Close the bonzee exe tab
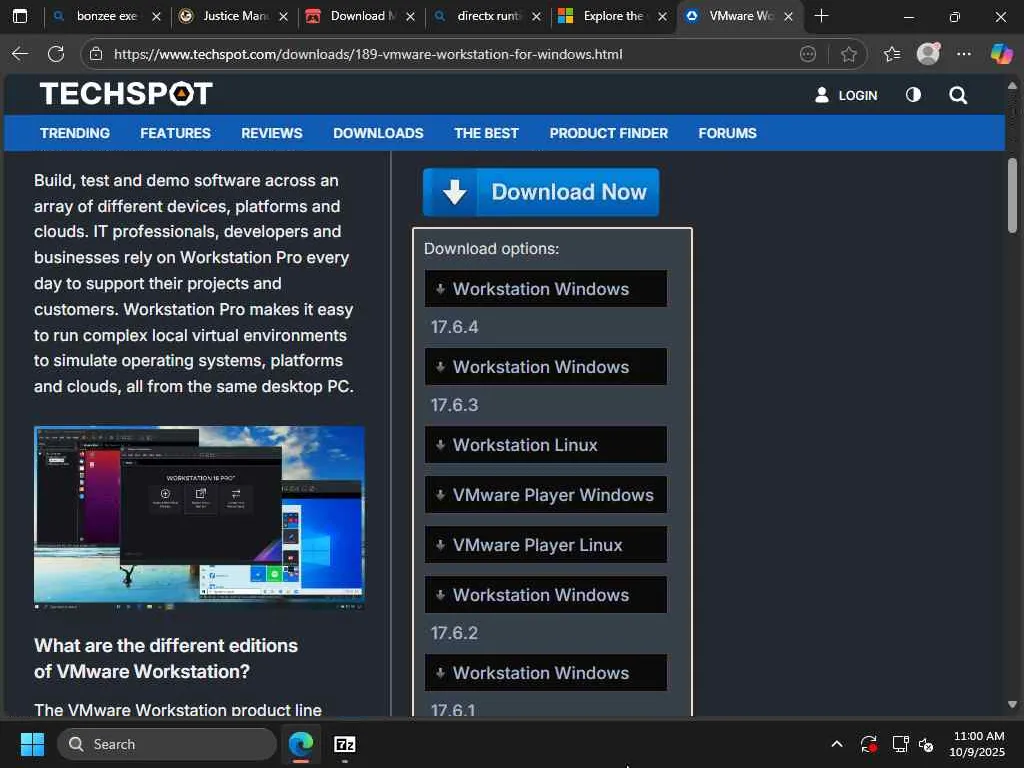 (x=156, y=16)
